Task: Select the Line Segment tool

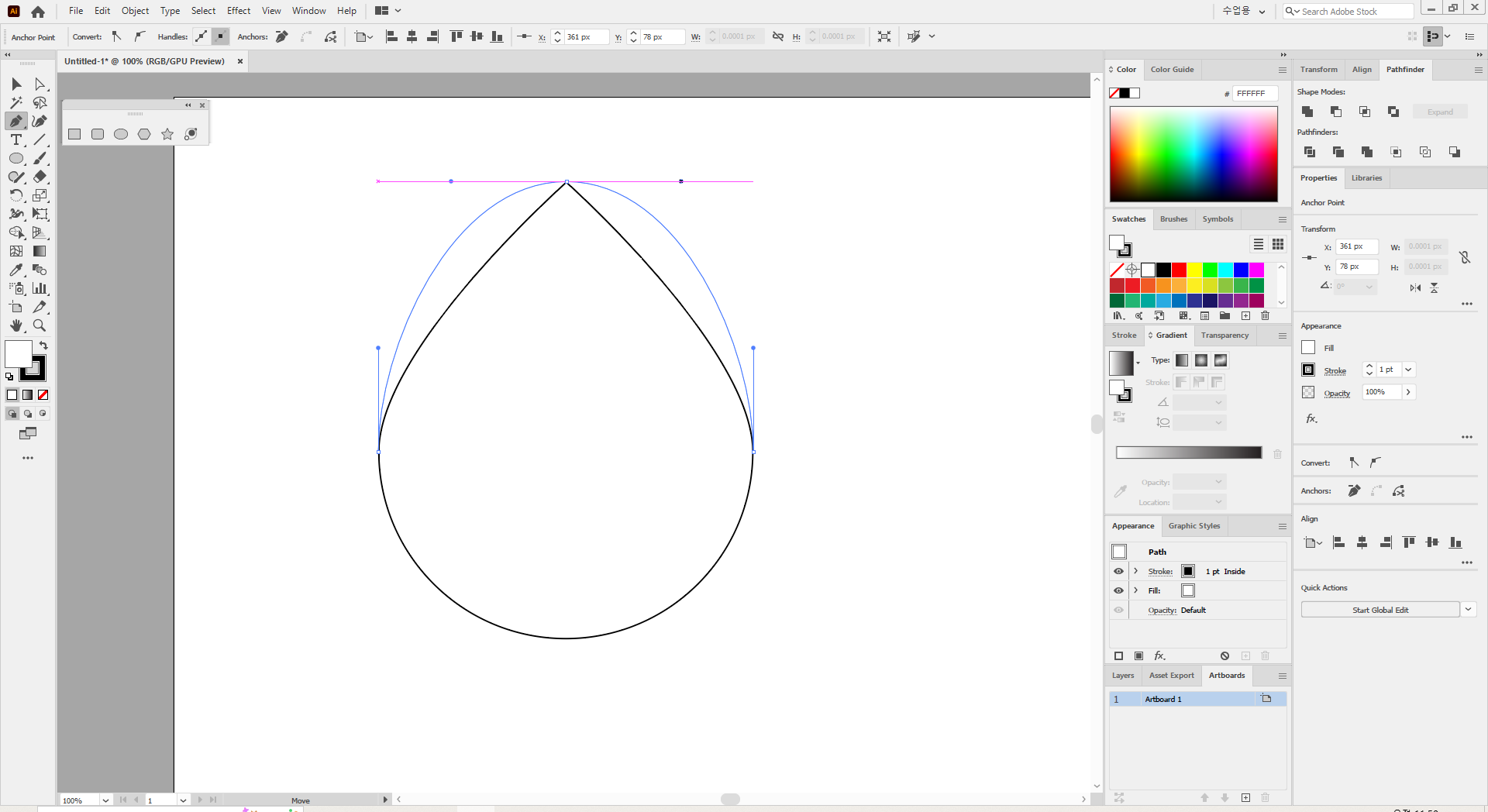Action: click(40, 139)
